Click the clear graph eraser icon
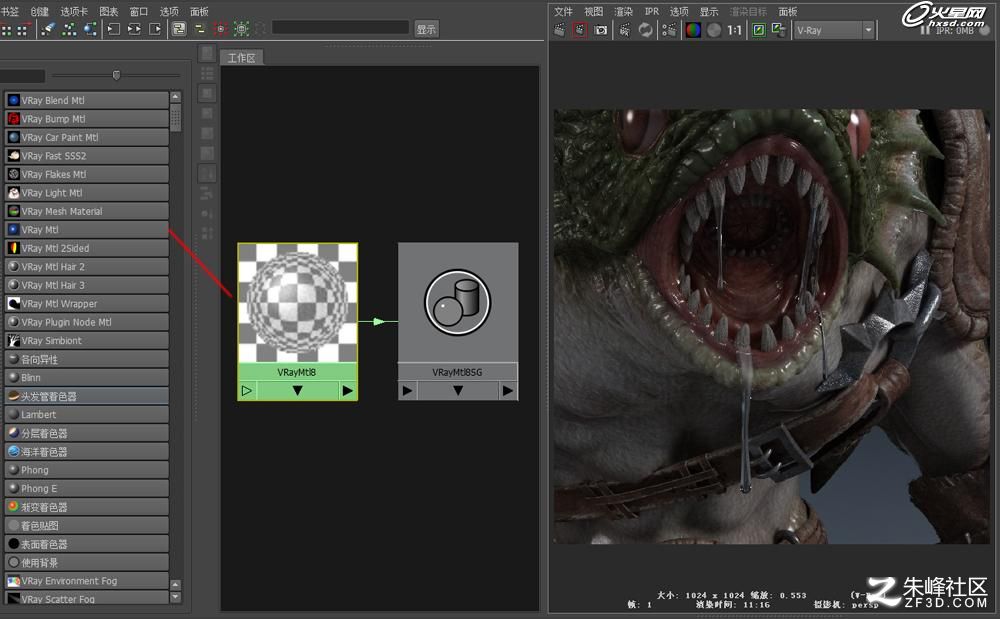Screen dimensions: 1000x619 [48, 29]
